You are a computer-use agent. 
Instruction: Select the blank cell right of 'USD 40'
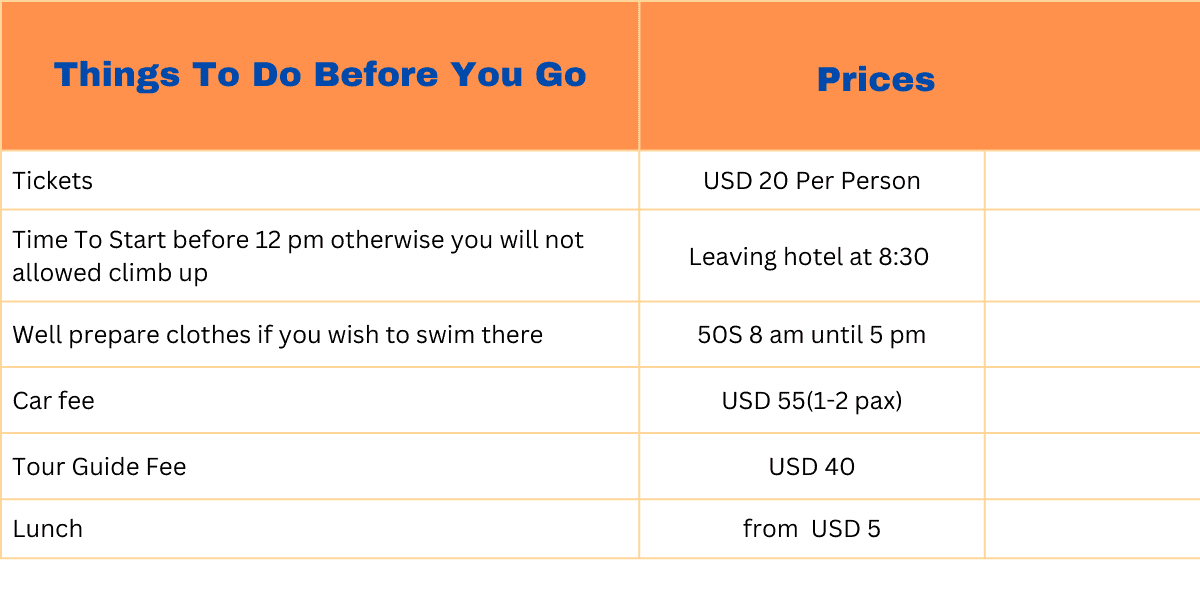(1092, 467)
